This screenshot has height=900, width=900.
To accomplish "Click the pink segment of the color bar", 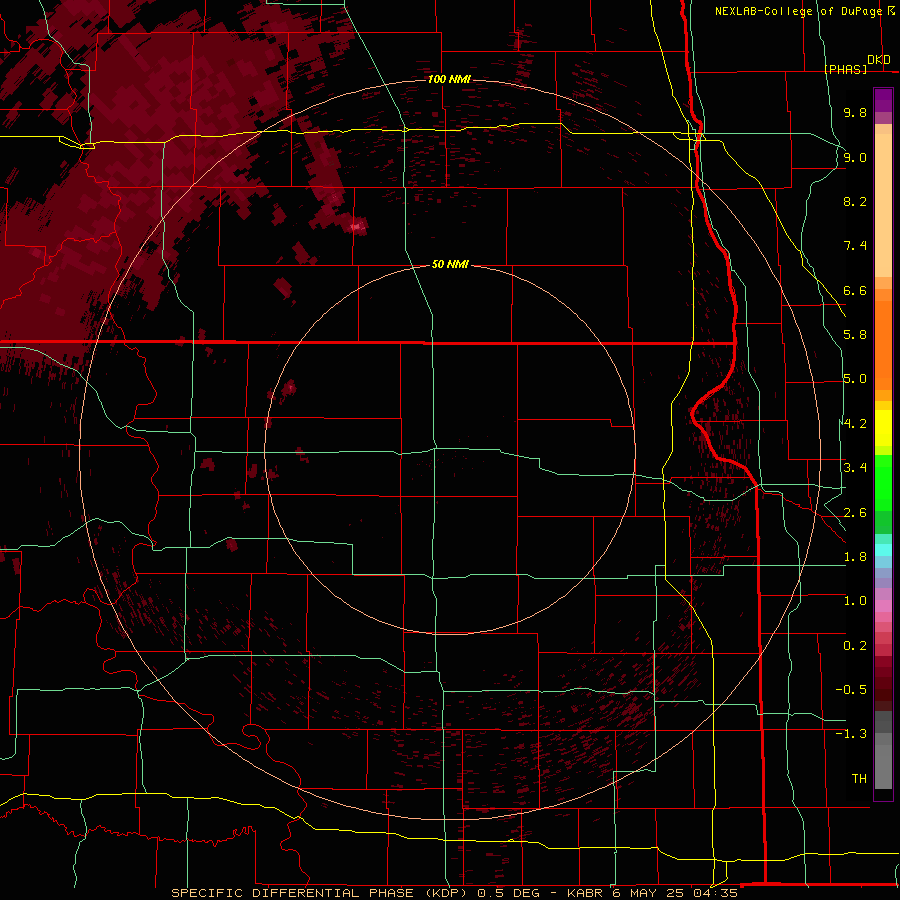I will [x=883, y=606].
